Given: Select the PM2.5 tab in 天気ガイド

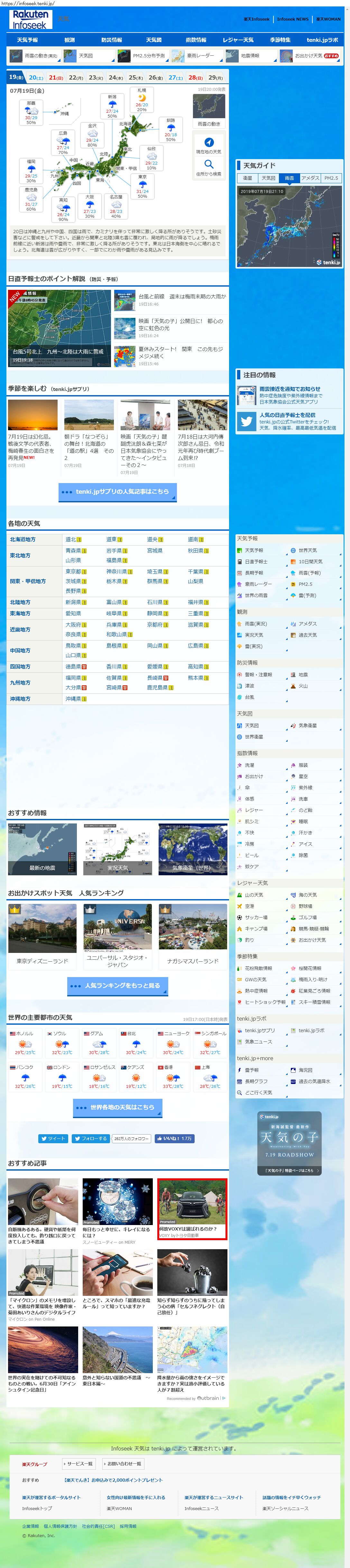Looking at the screenshot, I should pyautogui.click(x=331, y=178).
